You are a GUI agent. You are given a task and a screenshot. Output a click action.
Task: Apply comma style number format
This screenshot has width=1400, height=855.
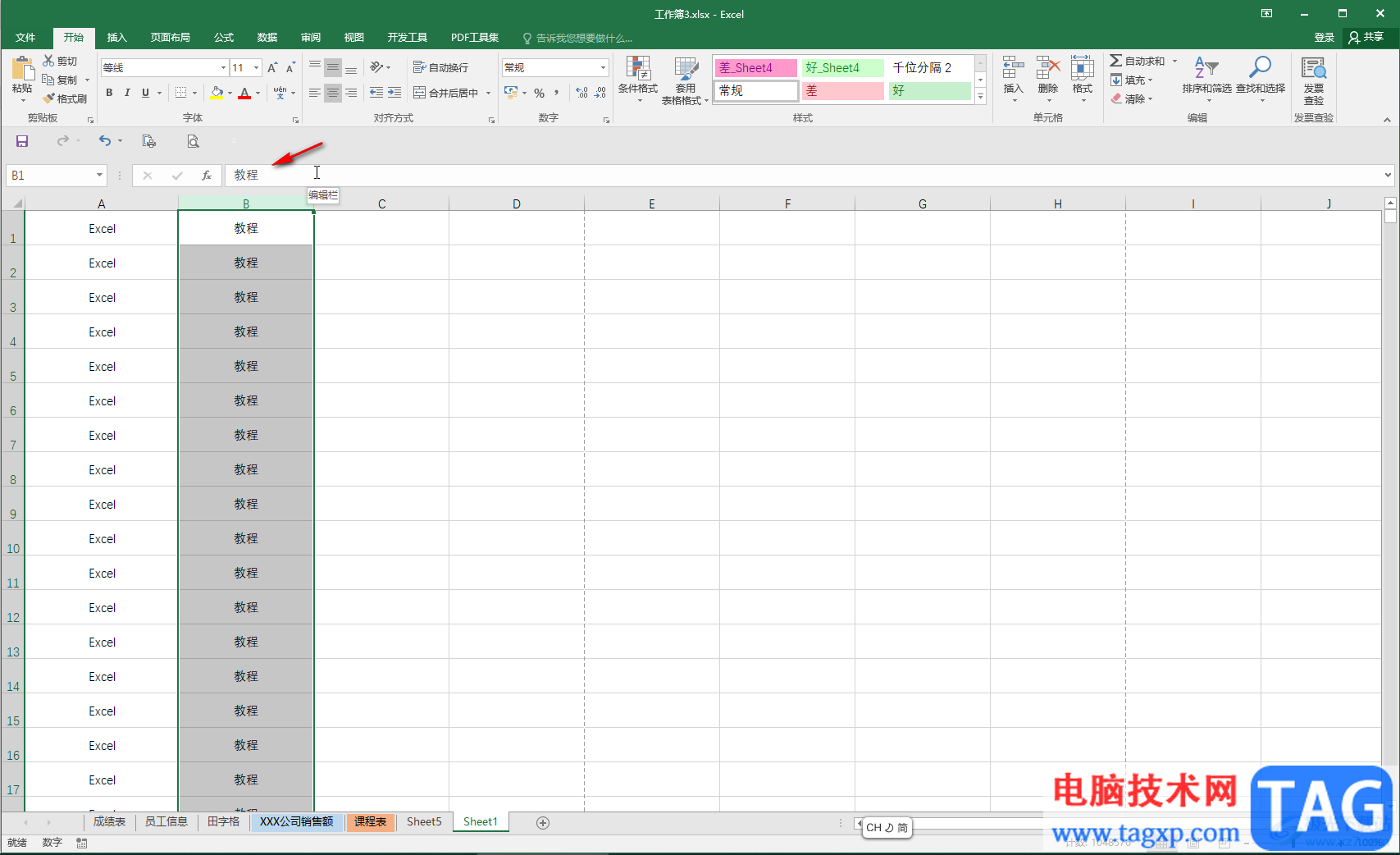pos(557,93)
